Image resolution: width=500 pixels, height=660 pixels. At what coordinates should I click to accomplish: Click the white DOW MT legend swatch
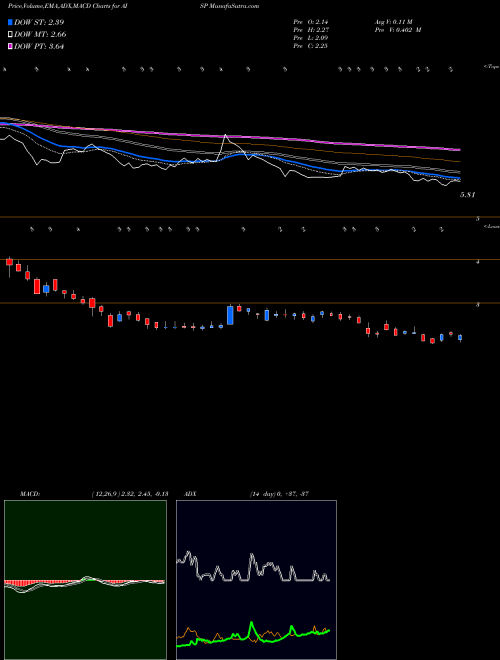coord(10,35)
